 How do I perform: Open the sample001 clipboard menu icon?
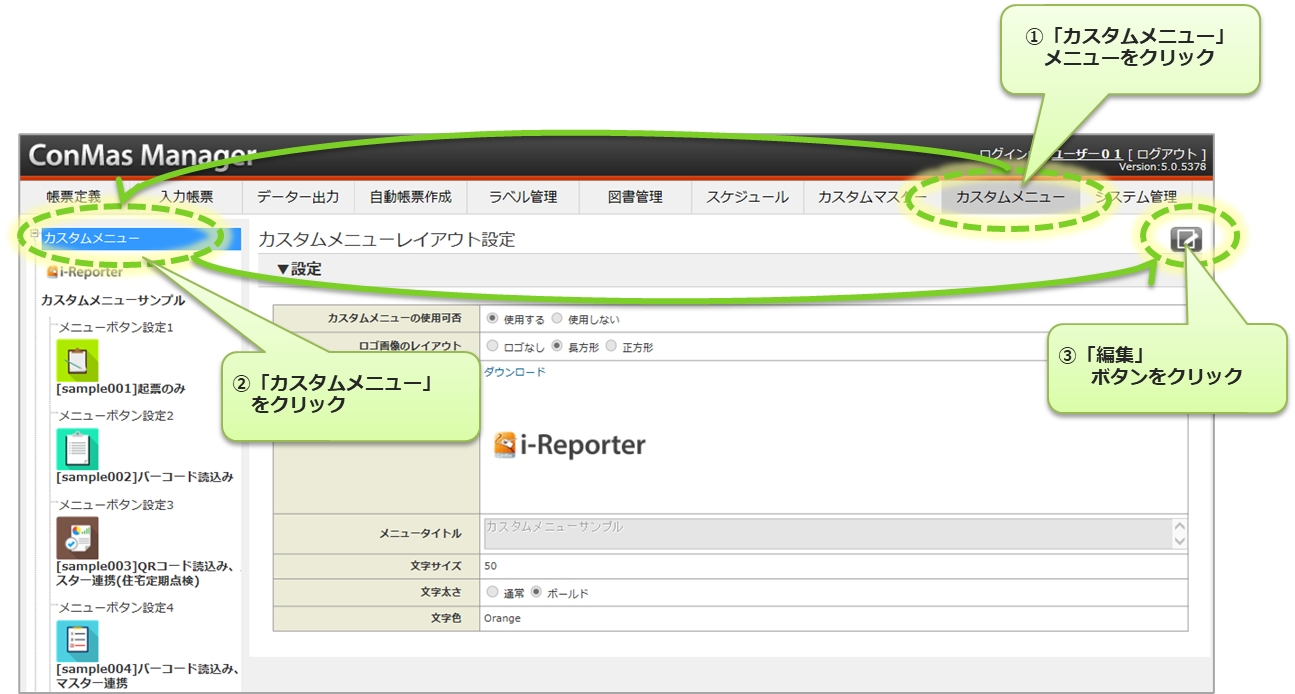77,360
